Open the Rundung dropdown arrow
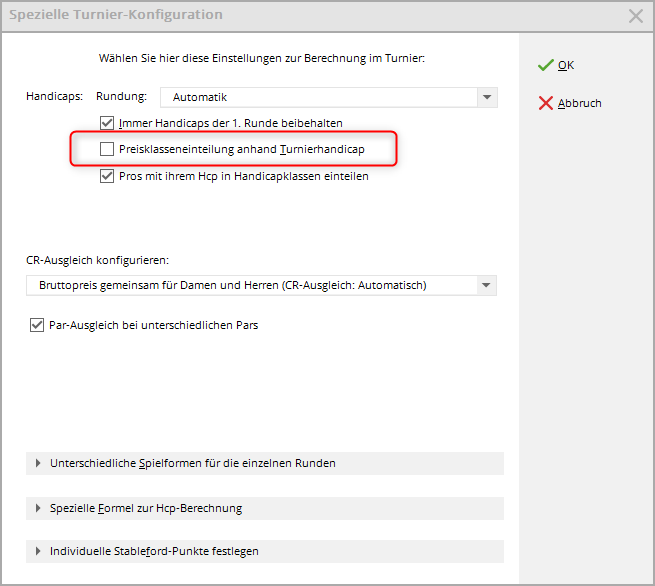The image size is (655, 586). (486, 97)
